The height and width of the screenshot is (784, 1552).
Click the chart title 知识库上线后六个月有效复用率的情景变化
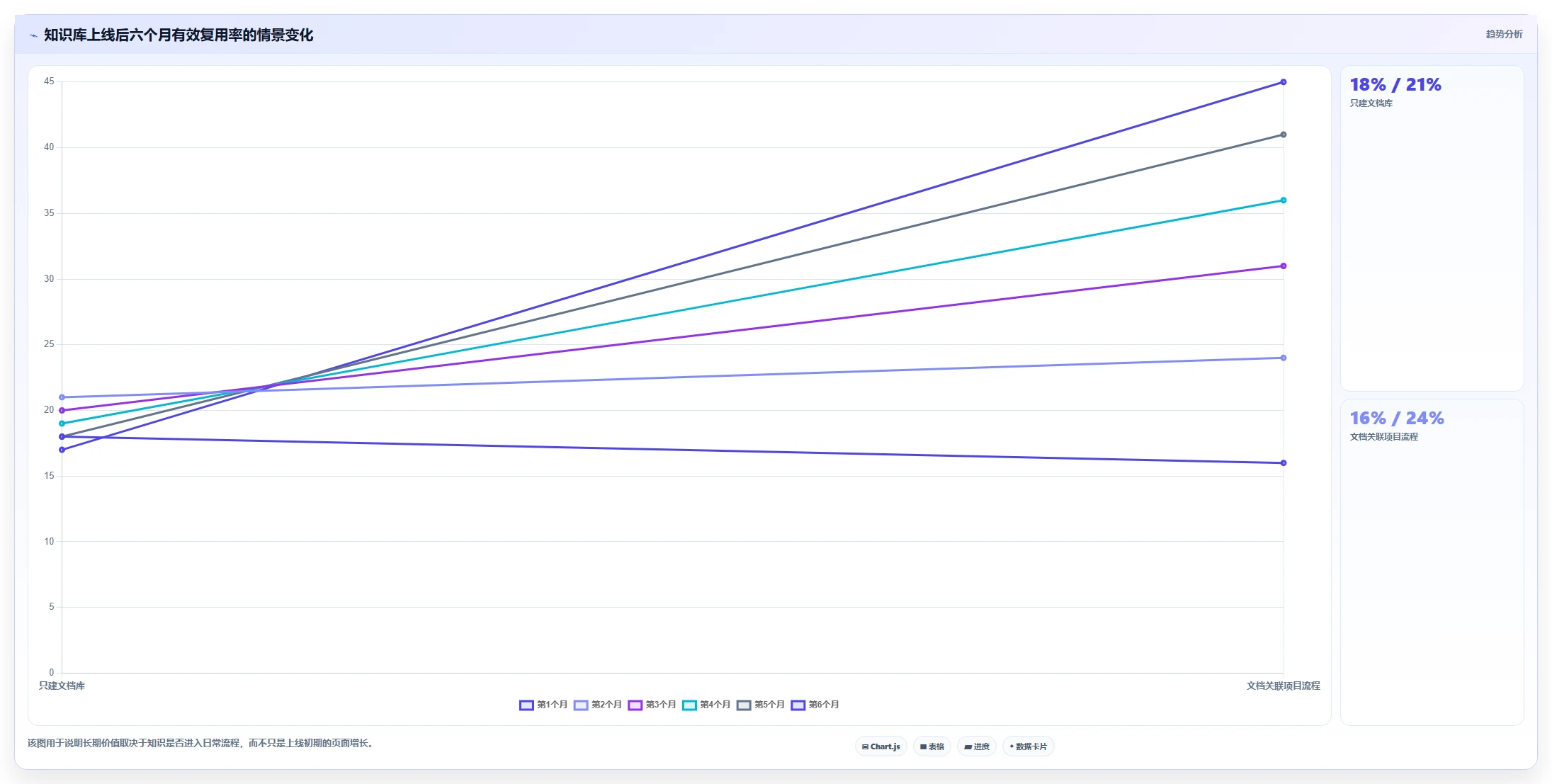click(x=179, y=35)
